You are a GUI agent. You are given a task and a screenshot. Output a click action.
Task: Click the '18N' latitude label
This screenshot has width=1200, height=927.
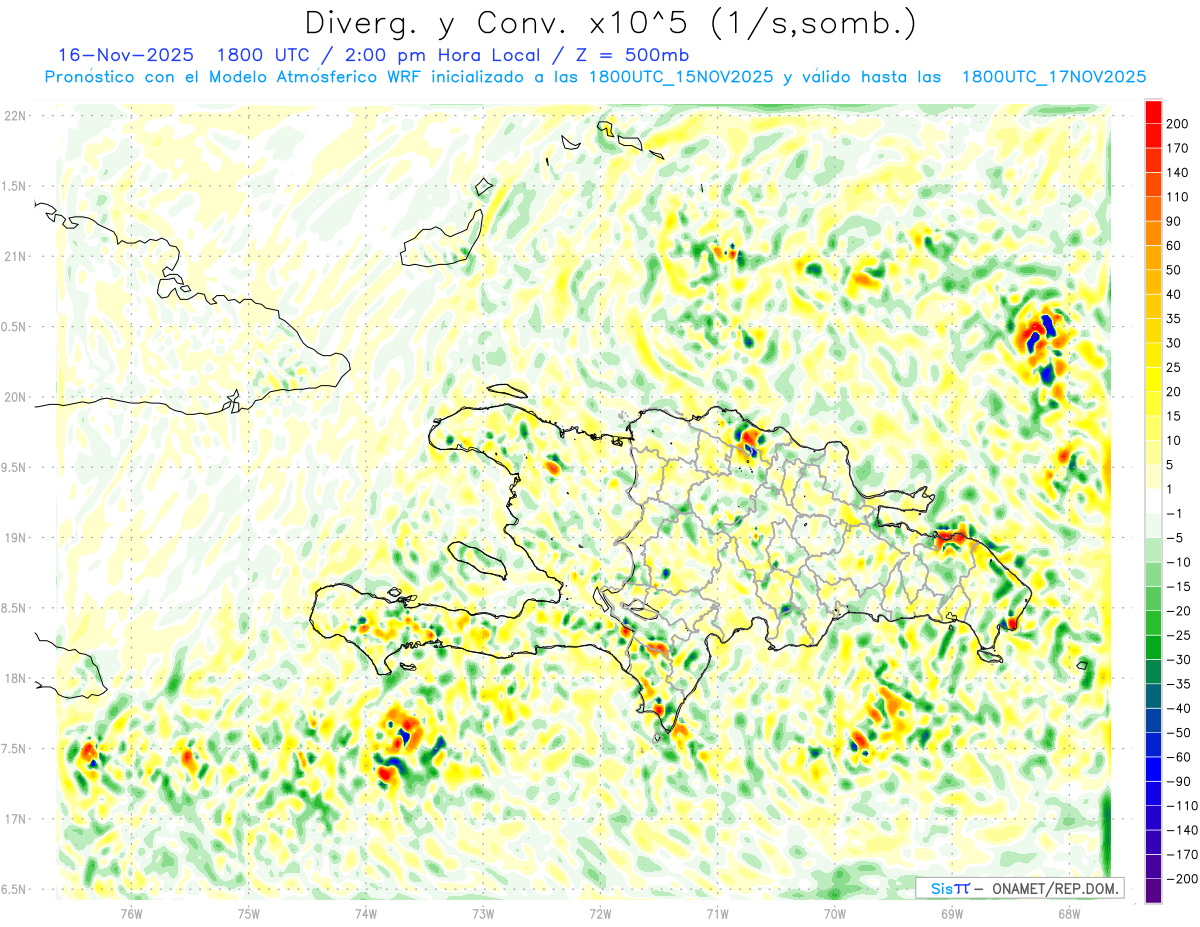pos(15,678)
